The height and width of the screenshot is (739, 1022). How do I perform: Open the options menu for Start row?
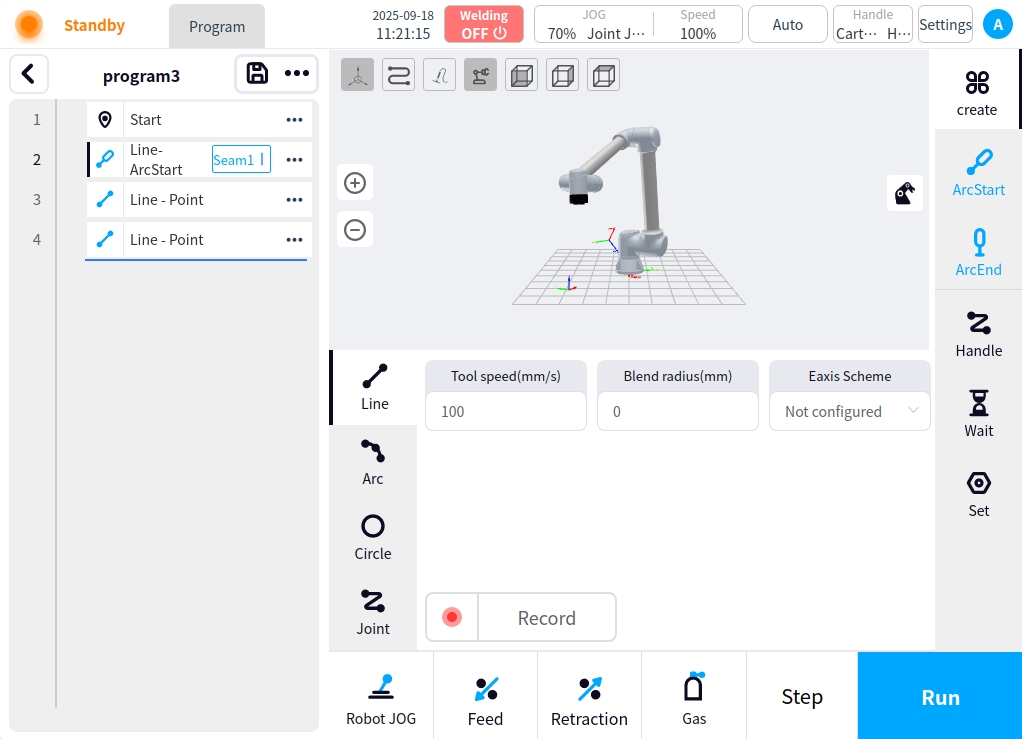(294, 120)
